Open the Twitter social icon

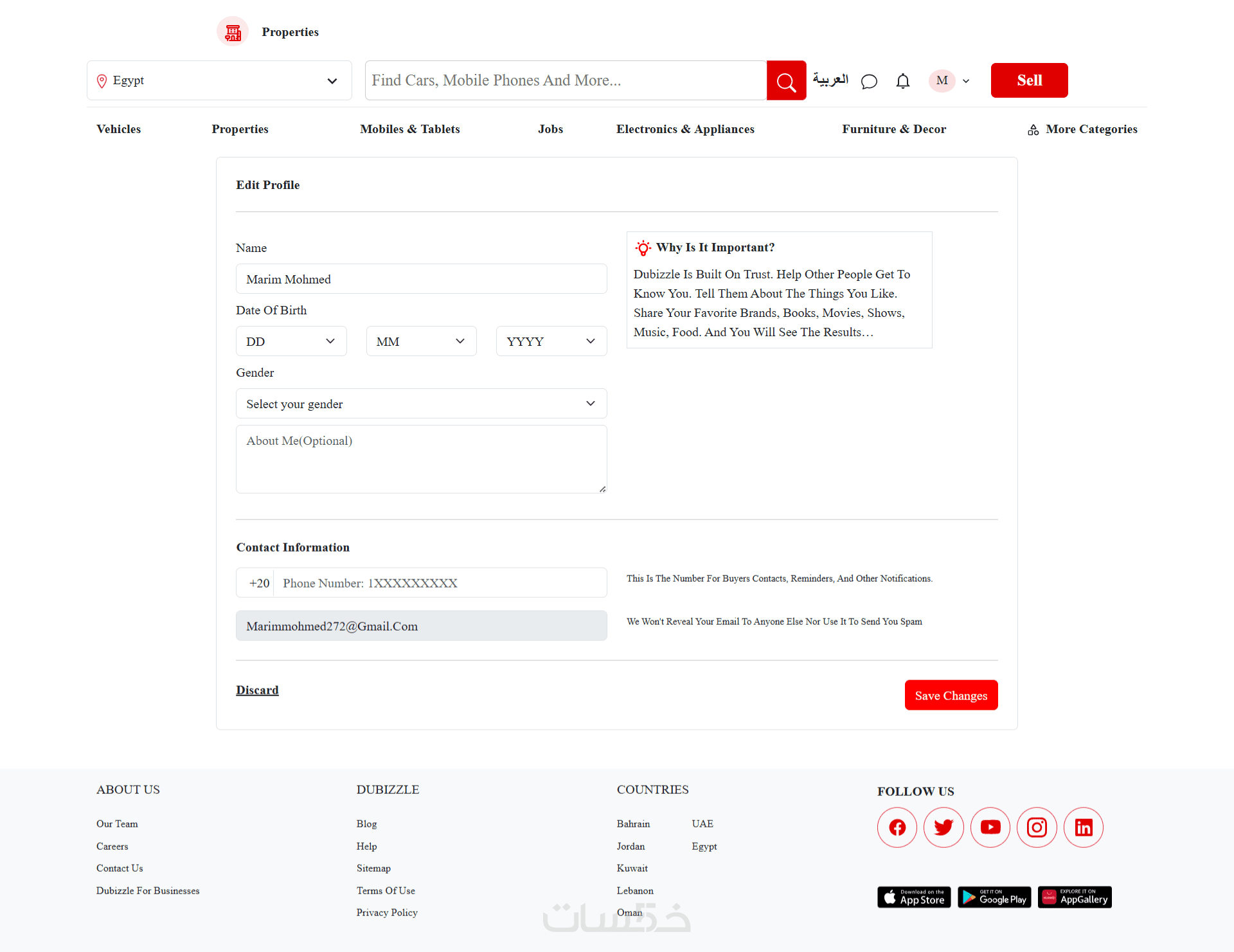(943, 827)
